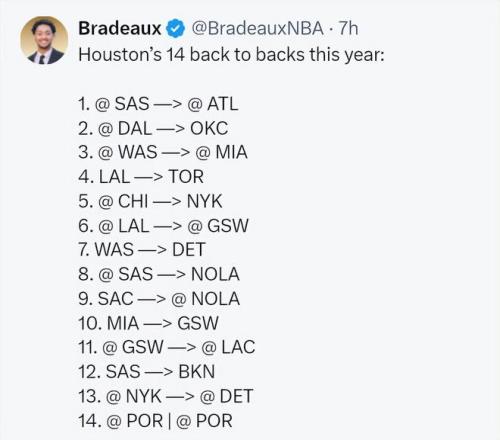Click line 2 @ DAL to OKC
Image resolution: width=500 pixels, height=440 pixels.
point(153,128)
